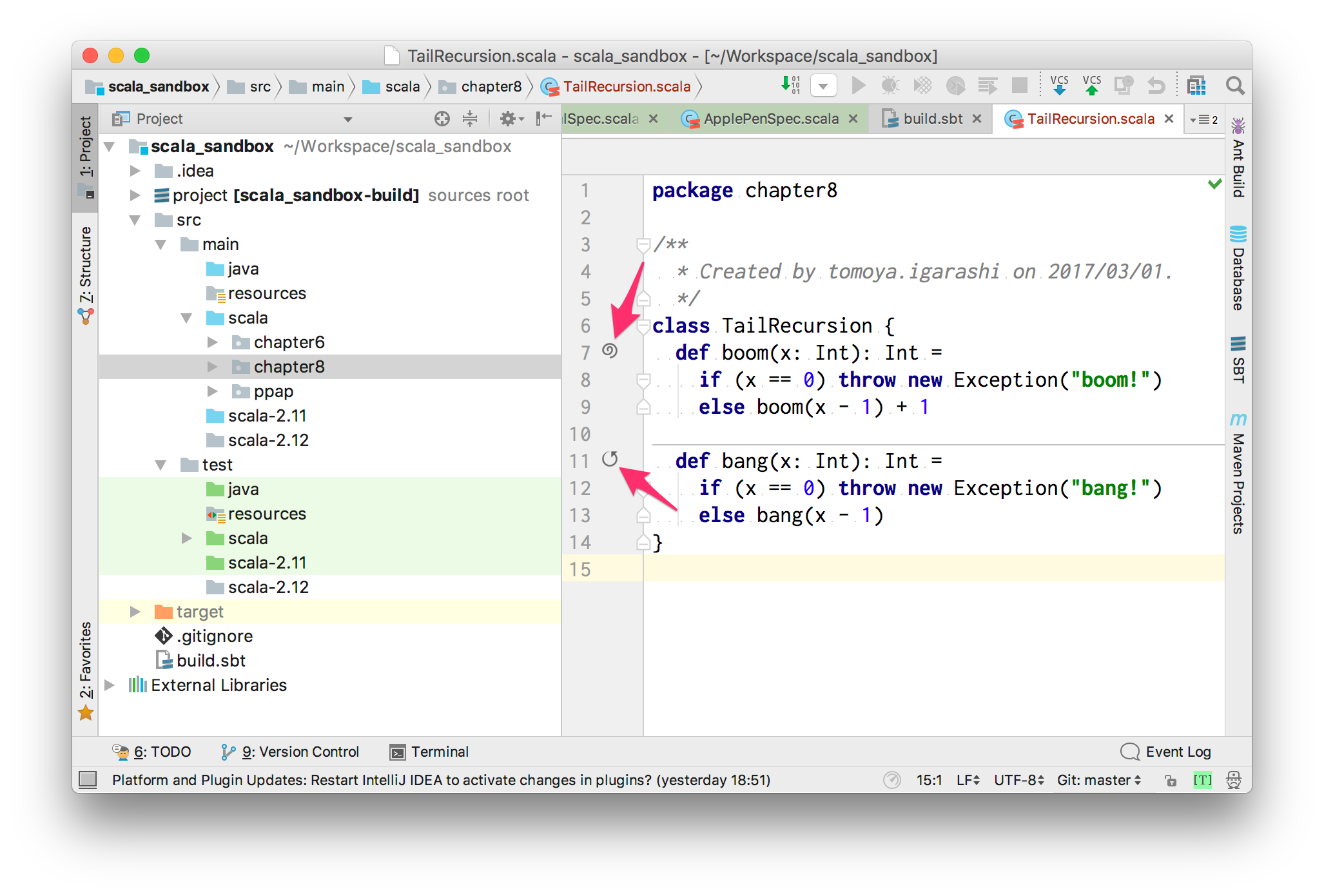Click the 15:1 cursor position indicator

[x=929, y=780]
